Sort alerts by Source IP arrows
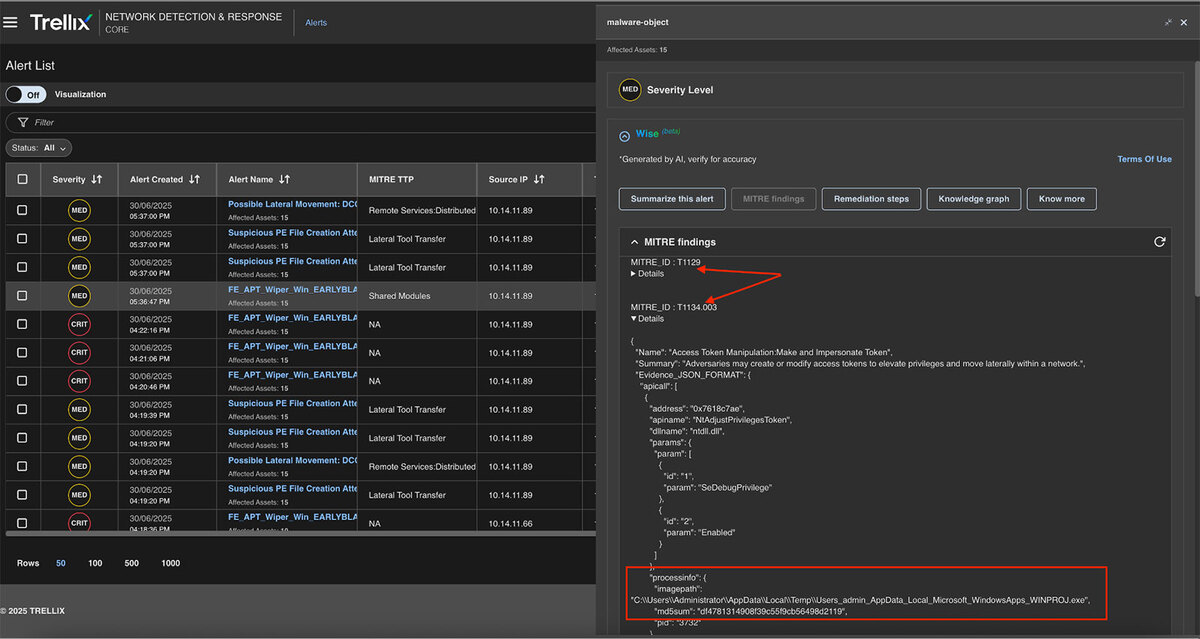Screen dimensions: 1200x639 point(539,179)
